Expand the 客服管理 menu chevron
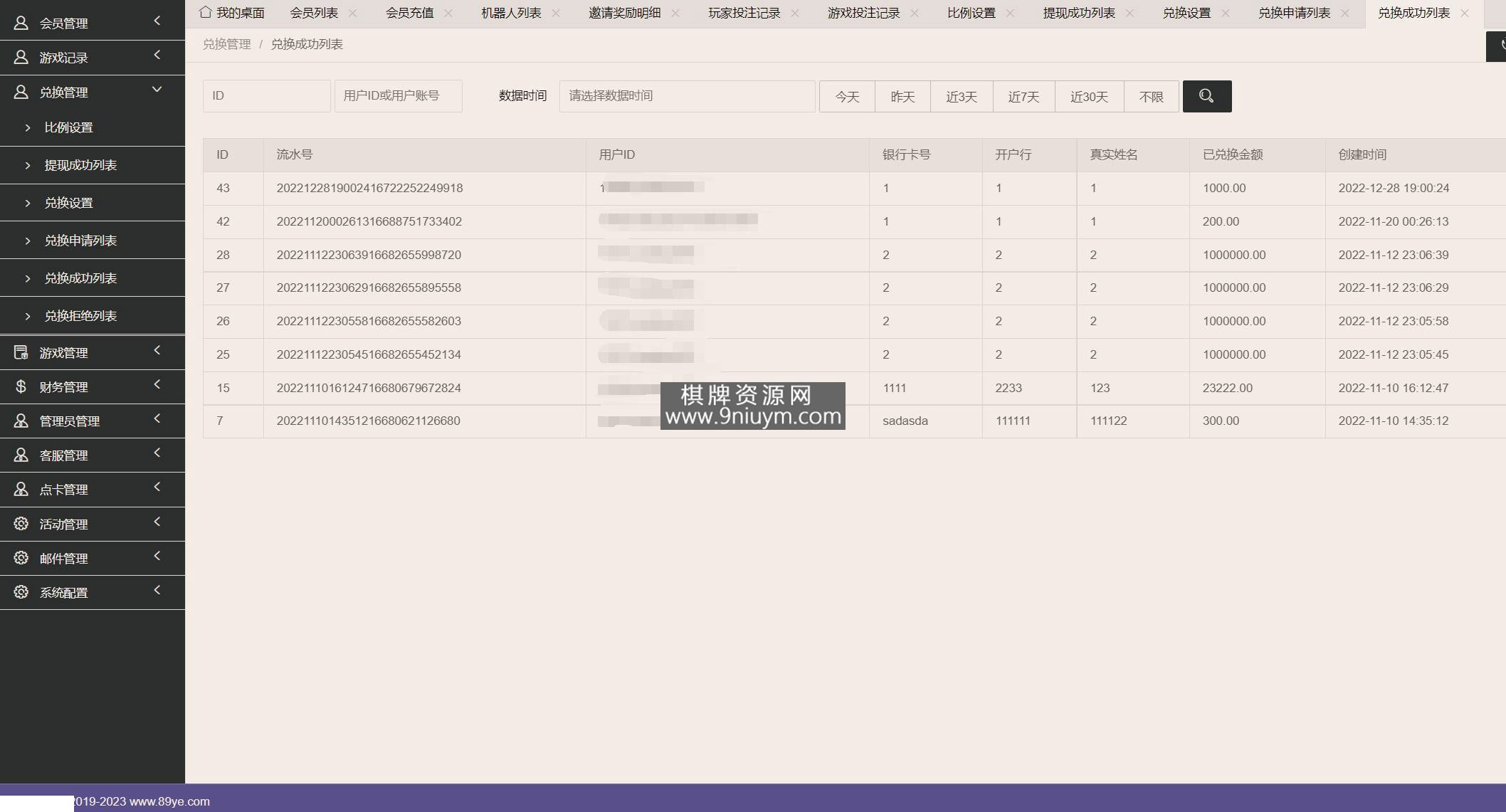 click(157, 453)
